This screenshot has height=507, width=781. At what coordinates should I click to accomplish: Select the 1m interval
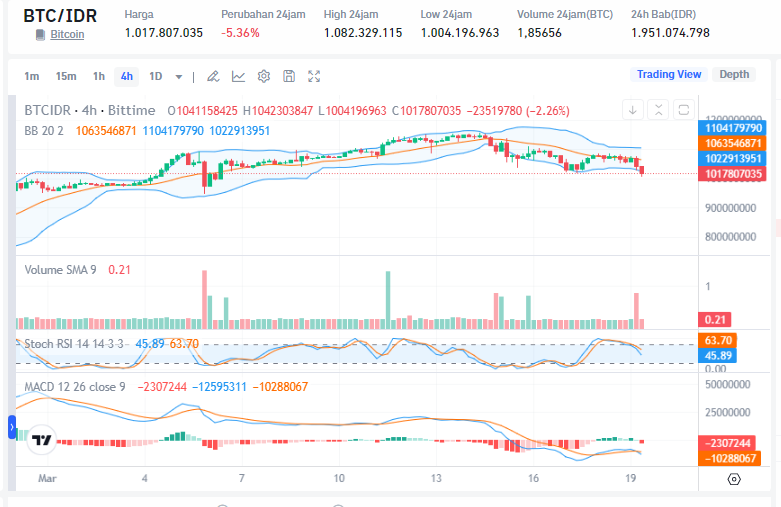click(32, 76)
